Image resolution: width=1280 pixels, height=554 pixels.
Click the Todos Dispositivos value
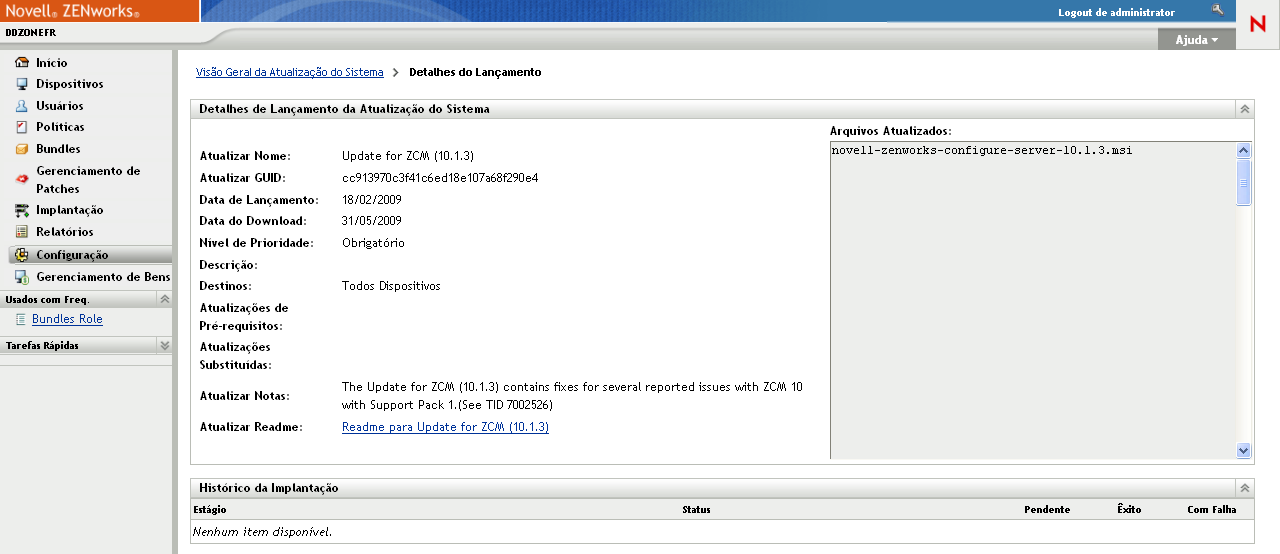click(x=391, y=286)
